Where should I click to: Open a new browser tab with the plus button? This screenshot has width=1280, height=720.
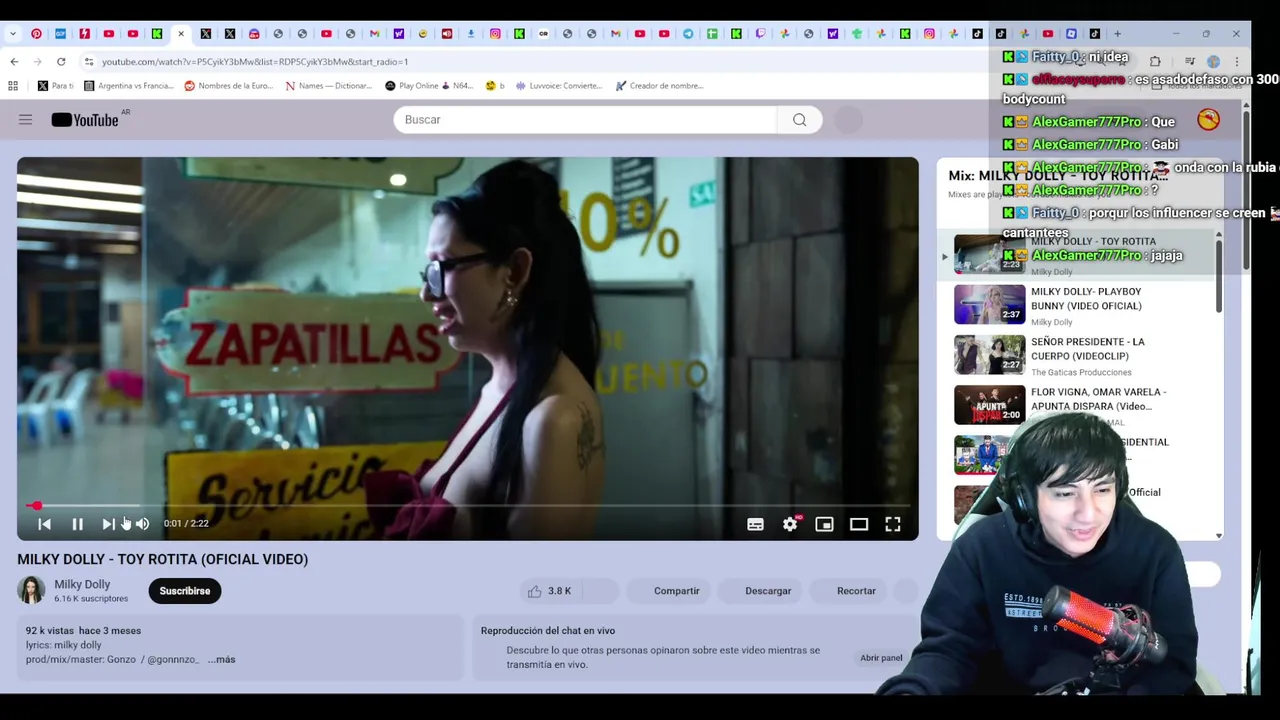click(1117, 34)
